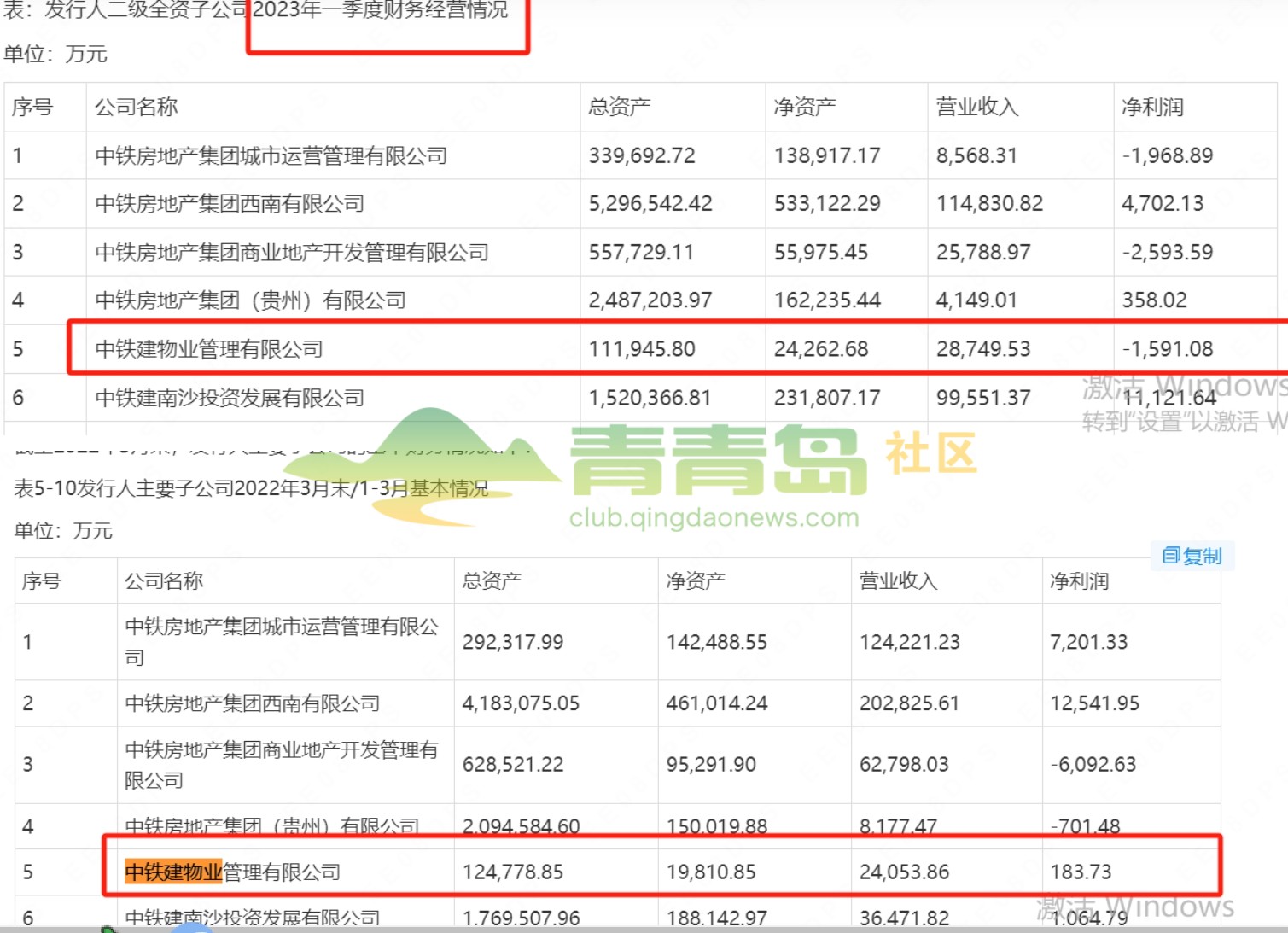
Task: Click 2022 net profit value -6,092.63
Action: coord(1093,765)
